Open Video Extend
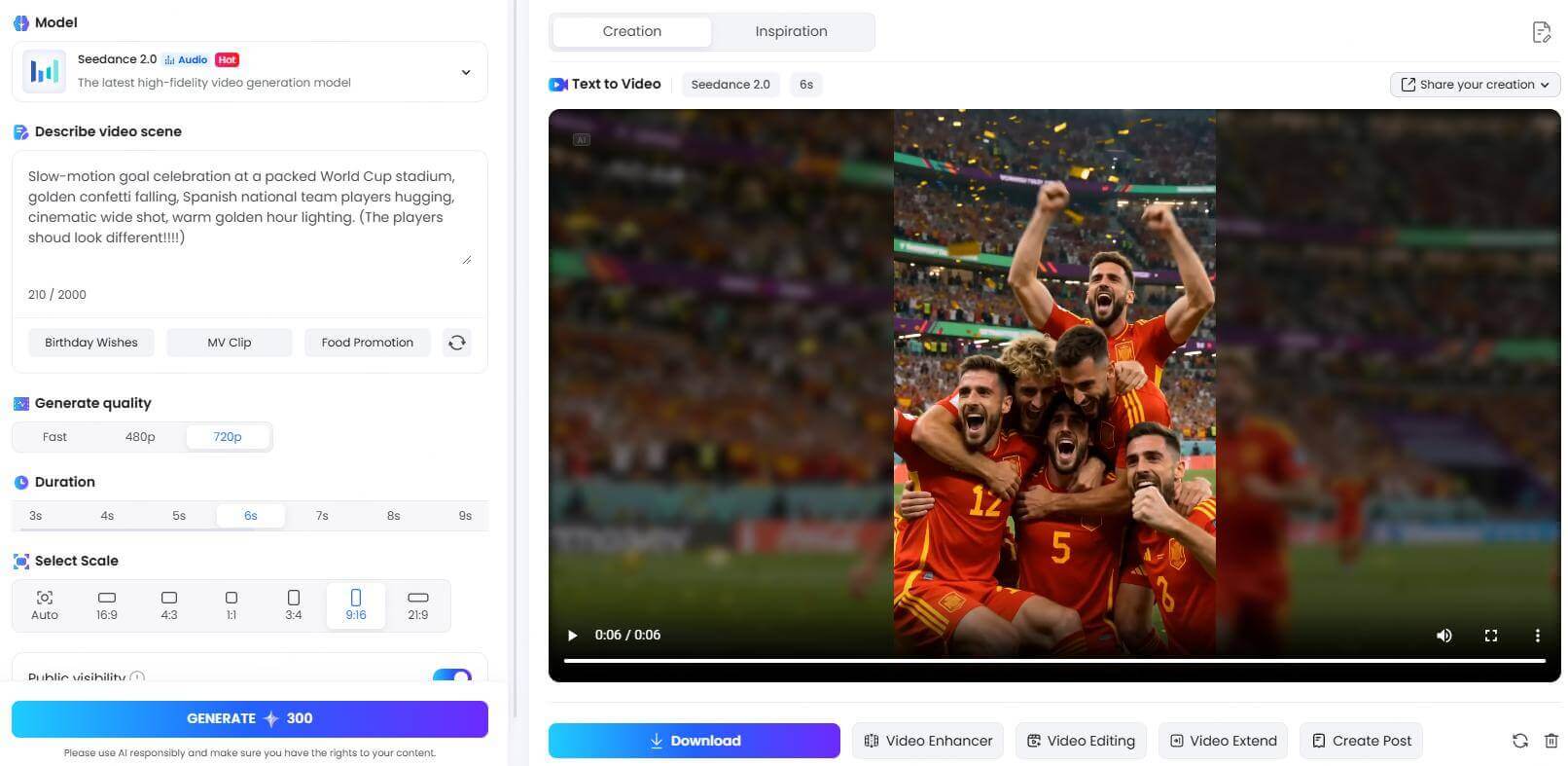Viewport: 1568px width, 766px height. tap(1223, 741)
